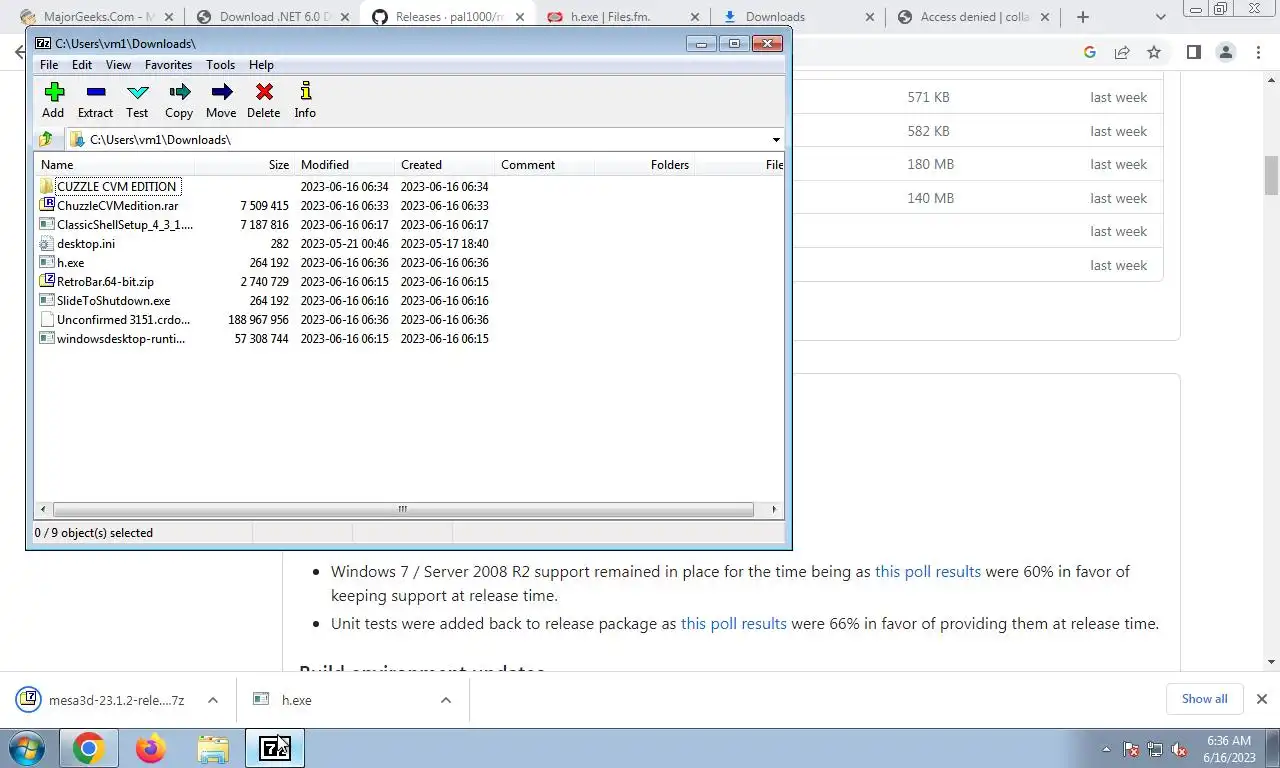This screenshot has height=768, width=1280.
Task: Sort file list by Size column
Action: point(244,165)
